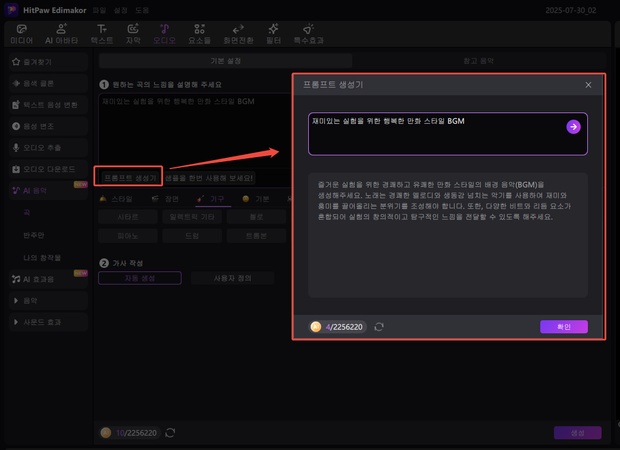Image resolution: width=620 pixels, height=450 pixels.
Task: Select AI 음악 in the sidebar
Action: pos(48,191)
